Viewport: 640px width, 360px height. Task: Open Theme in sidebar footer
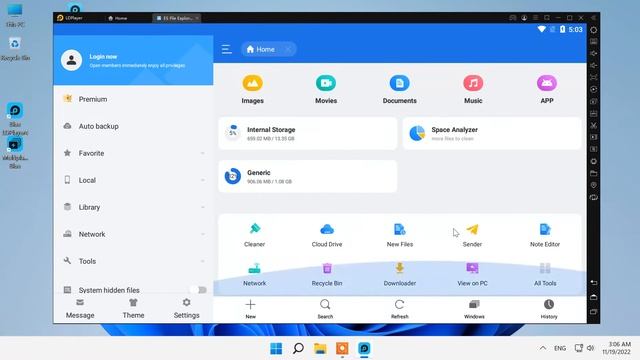[x=133, y=309]
